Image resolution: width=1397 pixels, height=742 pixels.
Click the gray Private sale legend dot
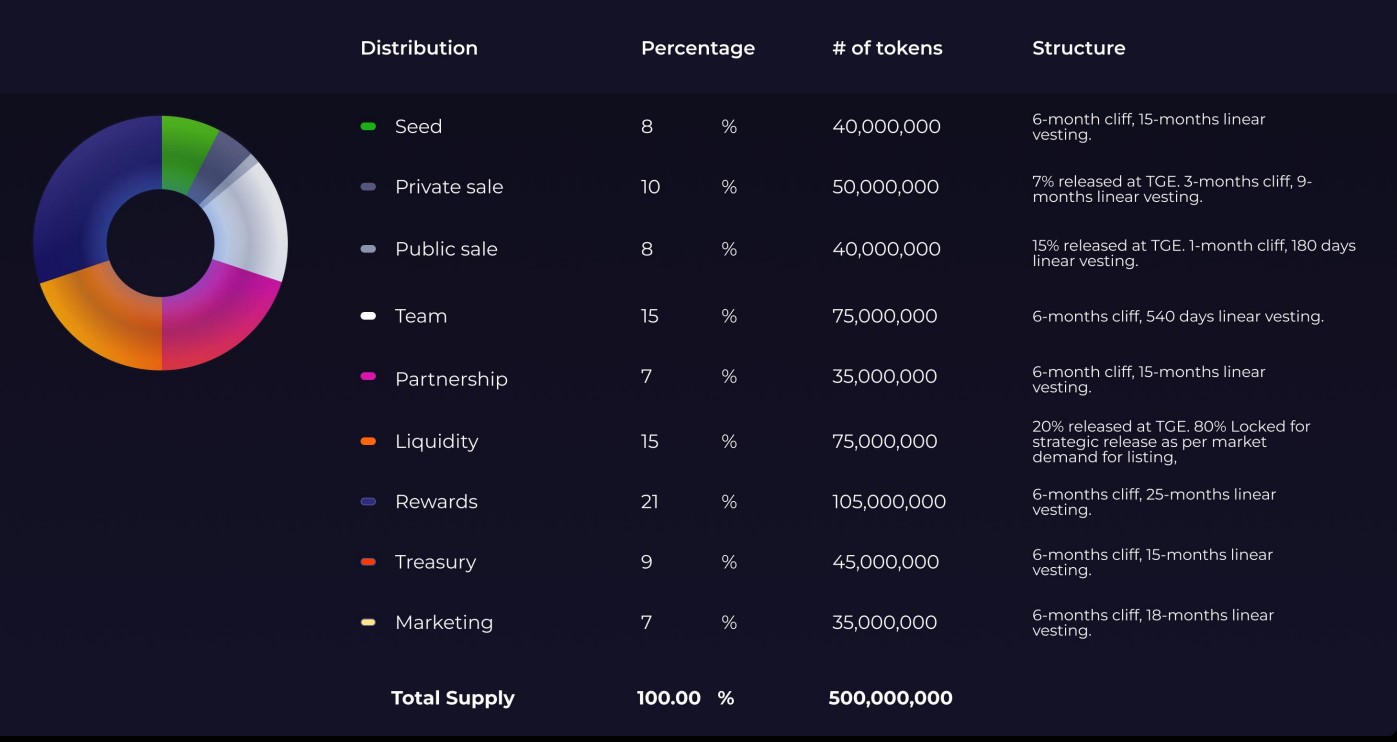tap(369, 187)
